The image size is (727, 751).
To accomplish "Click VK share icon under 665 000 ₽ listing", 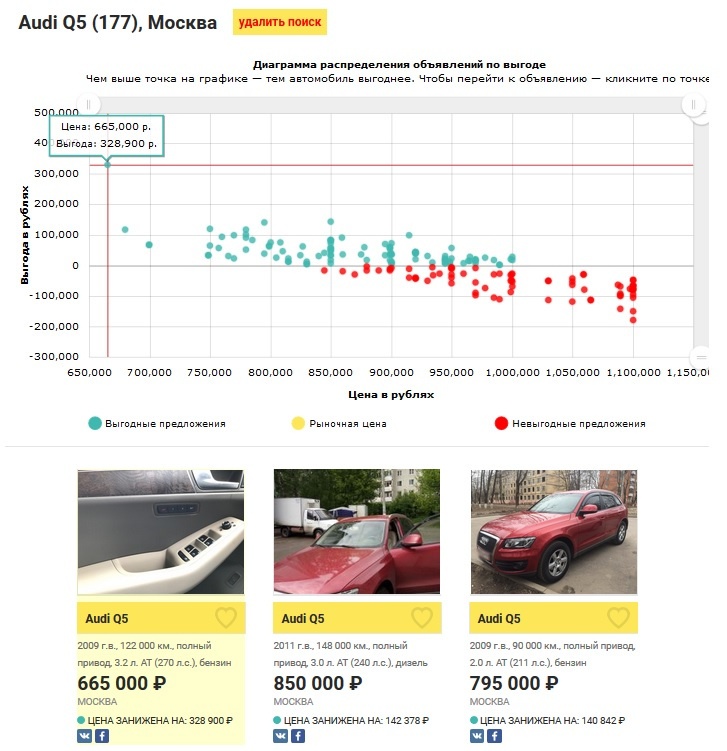I will 84,736.
